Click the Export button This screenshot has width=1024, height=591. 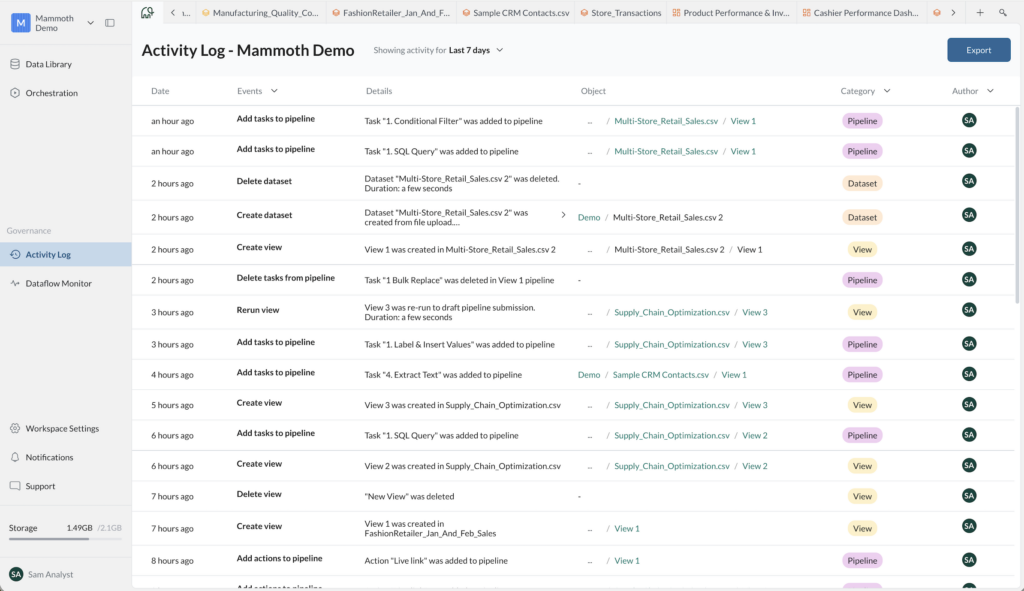[978, 50]
